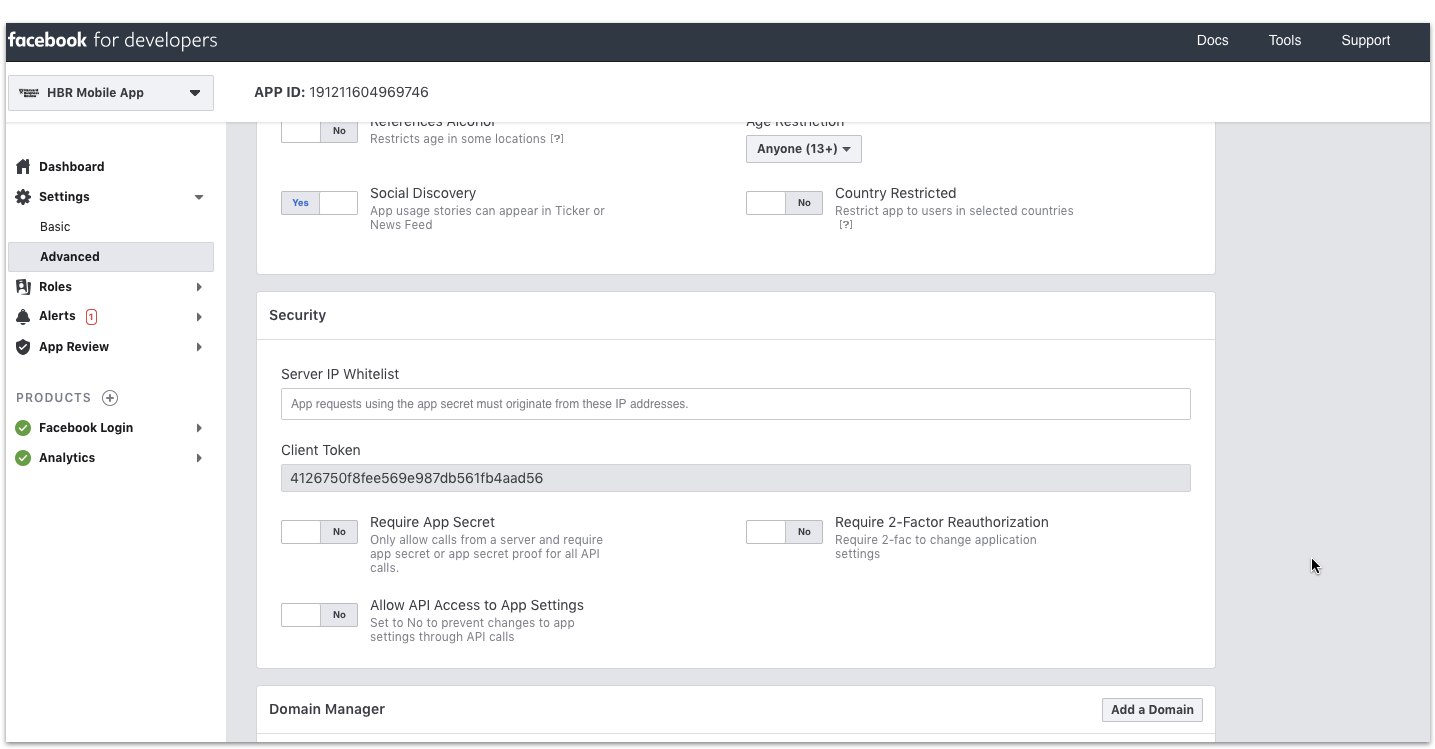Expand the Roles submenu arrow
The width and height of the screenshot is (1435, 749).
coord(199,287)
